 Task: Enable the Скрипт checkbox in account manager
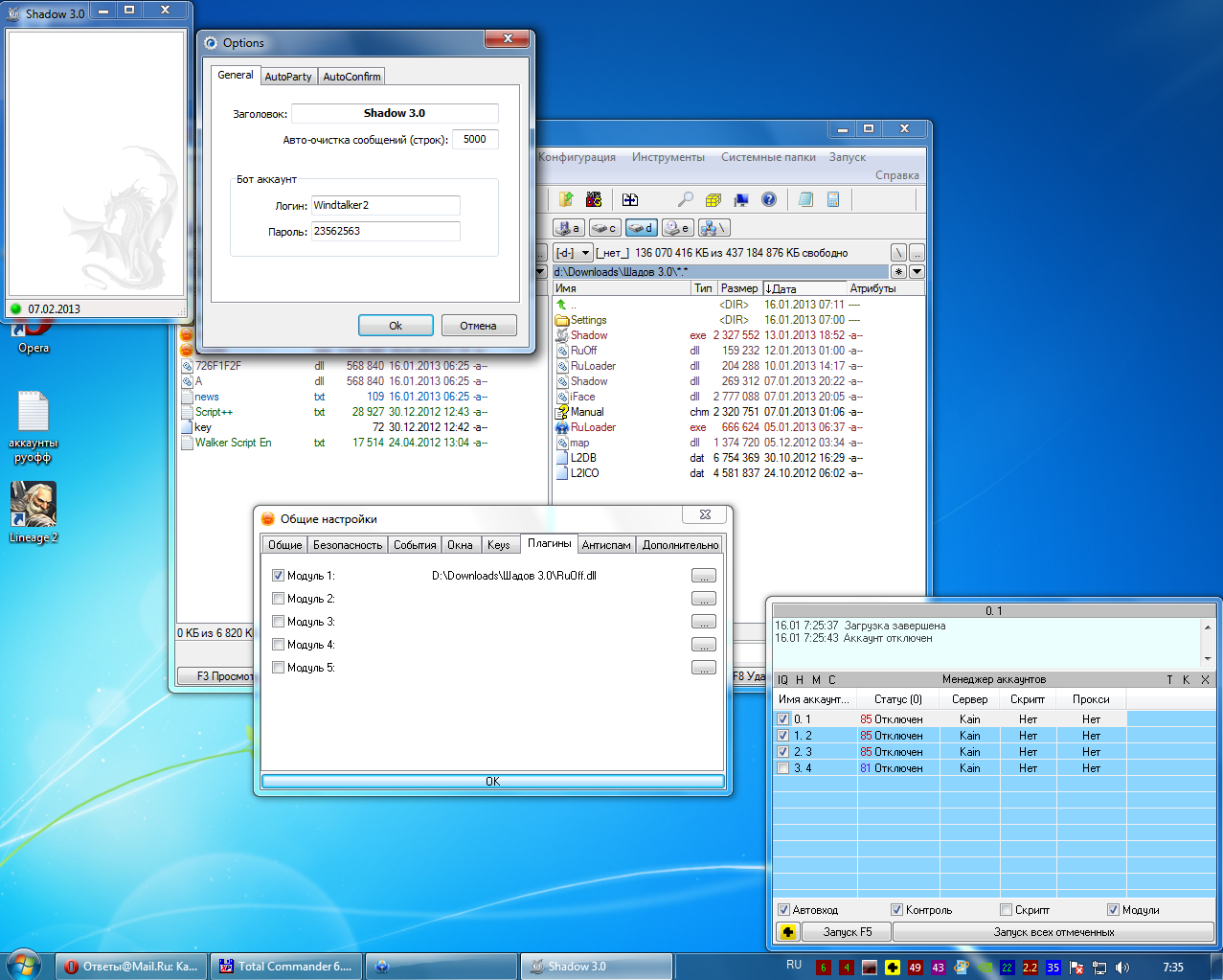[1006, 910]
